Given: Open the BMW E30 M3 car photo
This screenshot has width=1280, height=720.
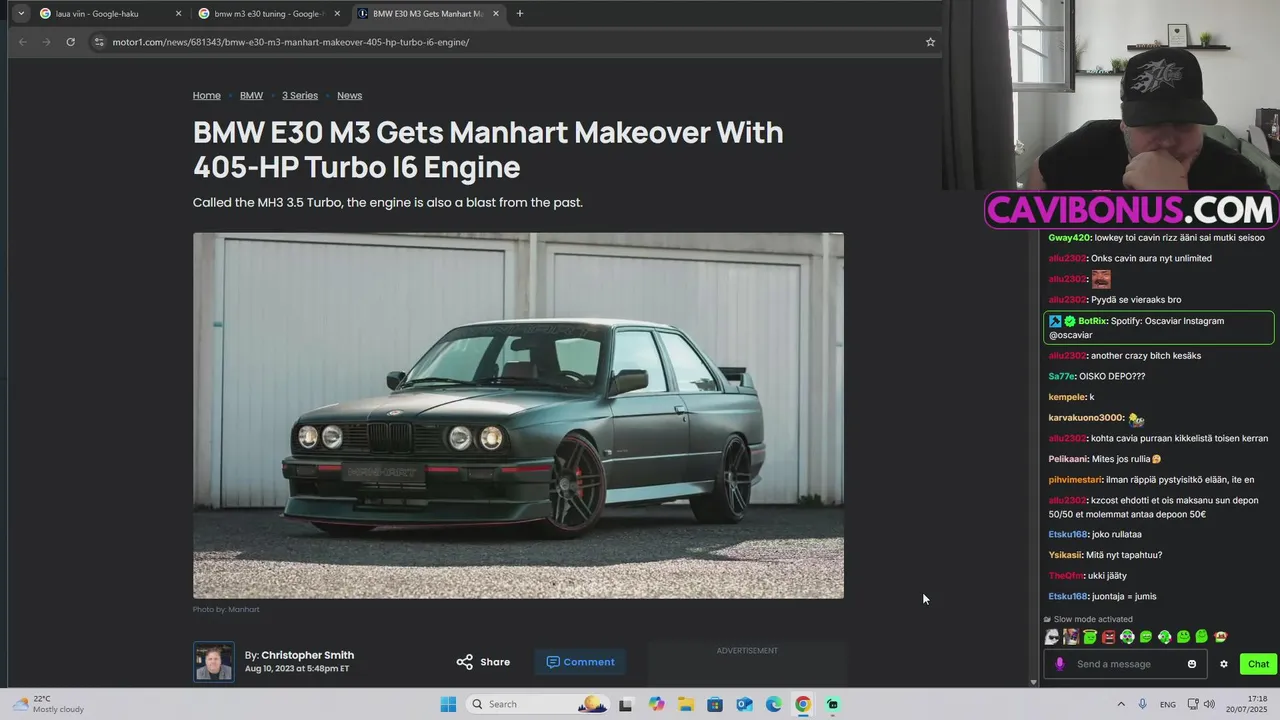Looking at the screenshot, I should 518,415.
